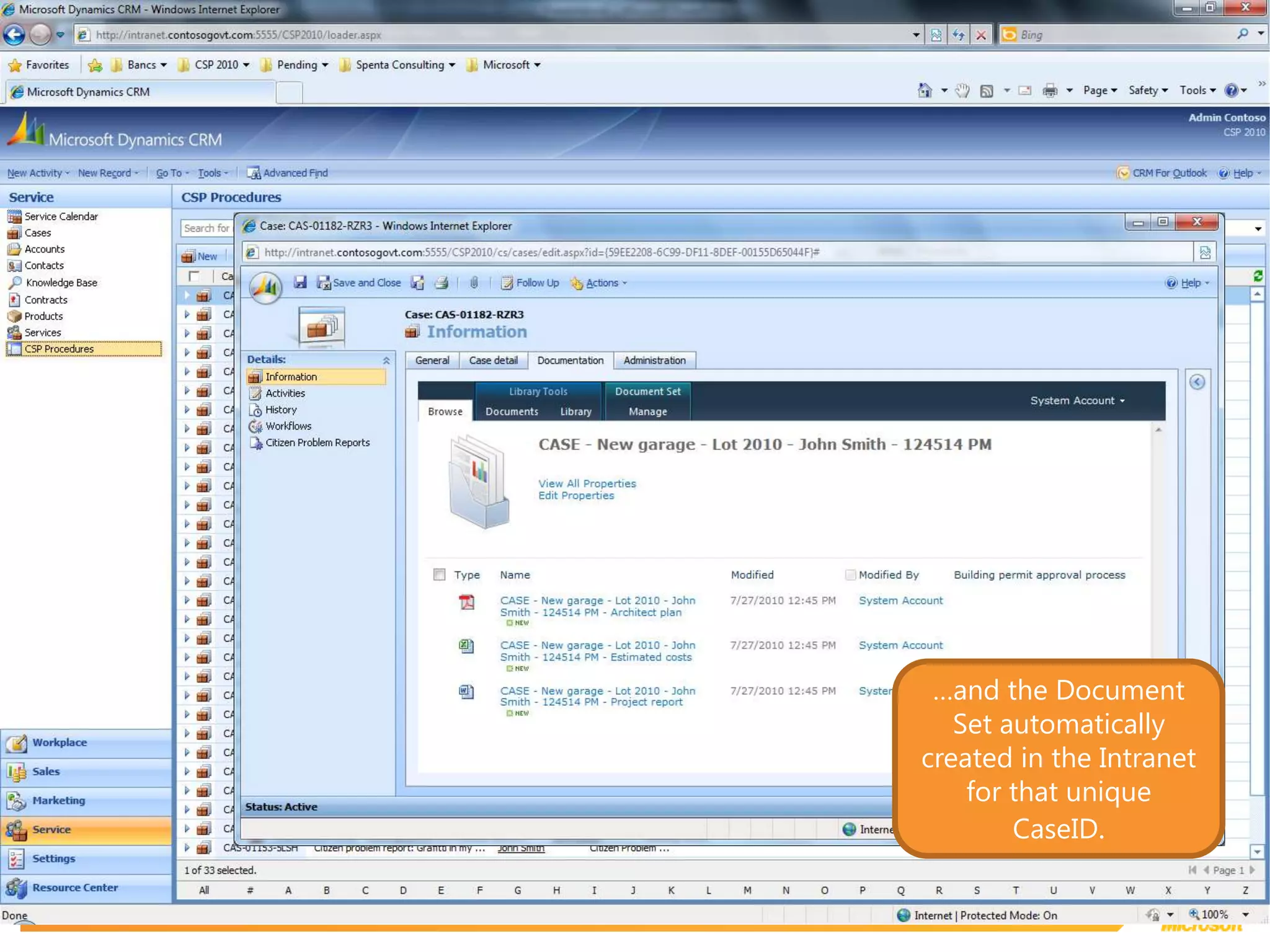Click the collapse arrow circle on case form
Screen dimensions: 1270x952
pos(1197,382)
